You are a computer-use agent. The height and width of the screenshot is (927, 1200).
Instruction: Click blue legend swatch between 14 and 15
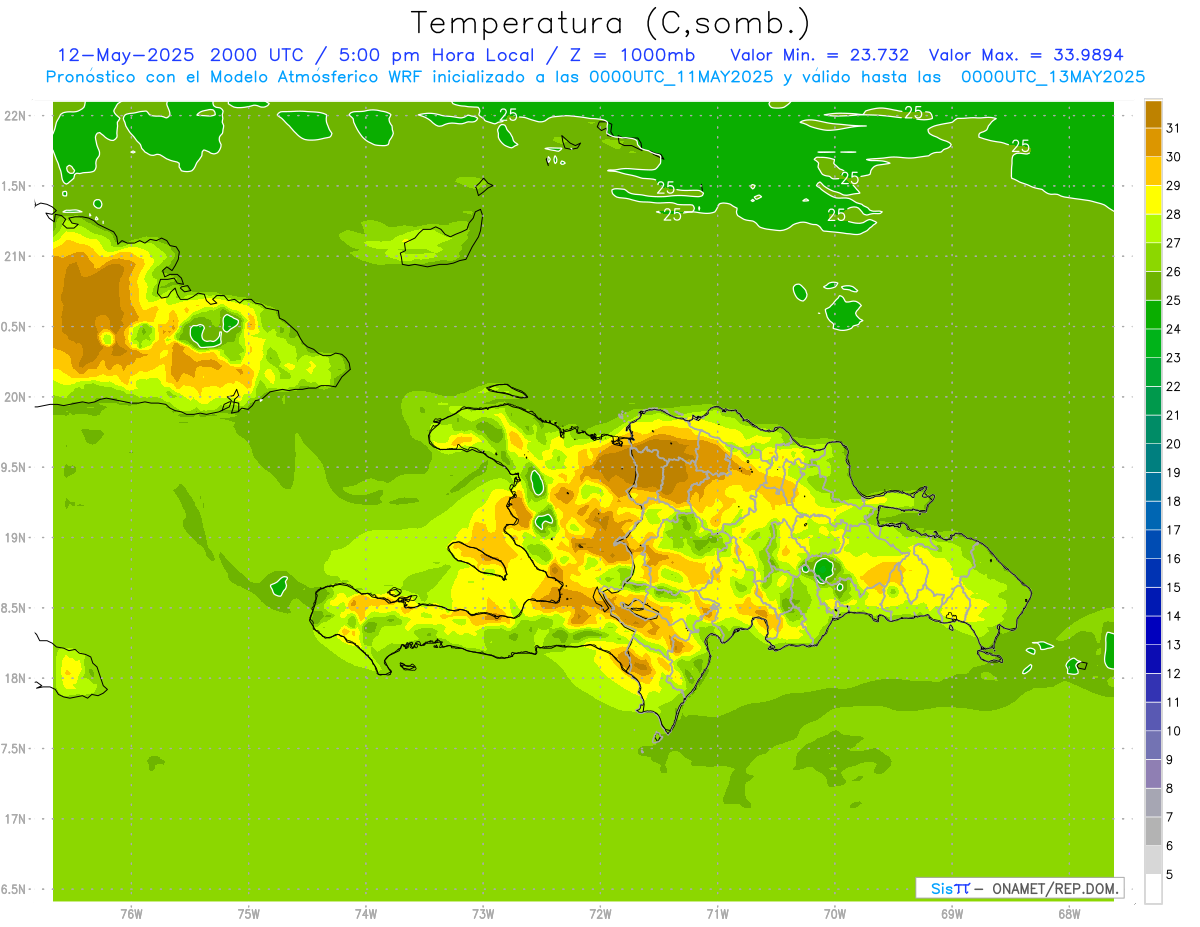1153,602
